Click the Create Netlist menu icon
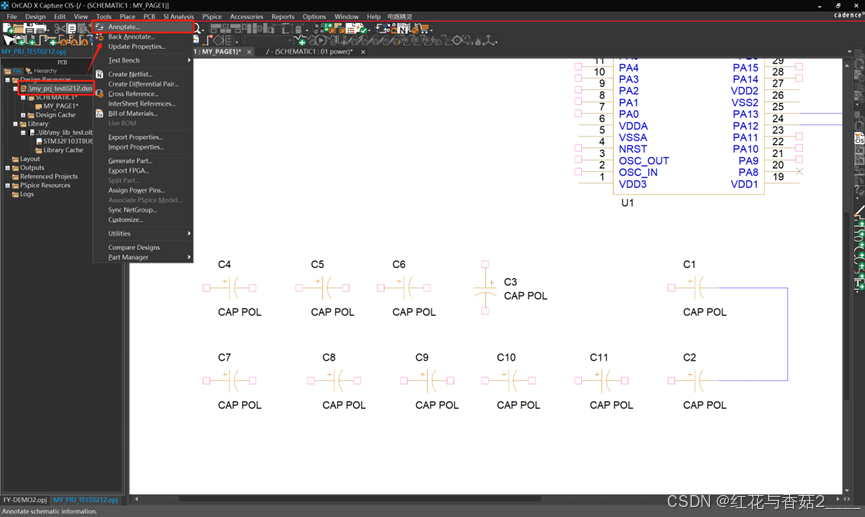865x517 pixels. point(99,74)
